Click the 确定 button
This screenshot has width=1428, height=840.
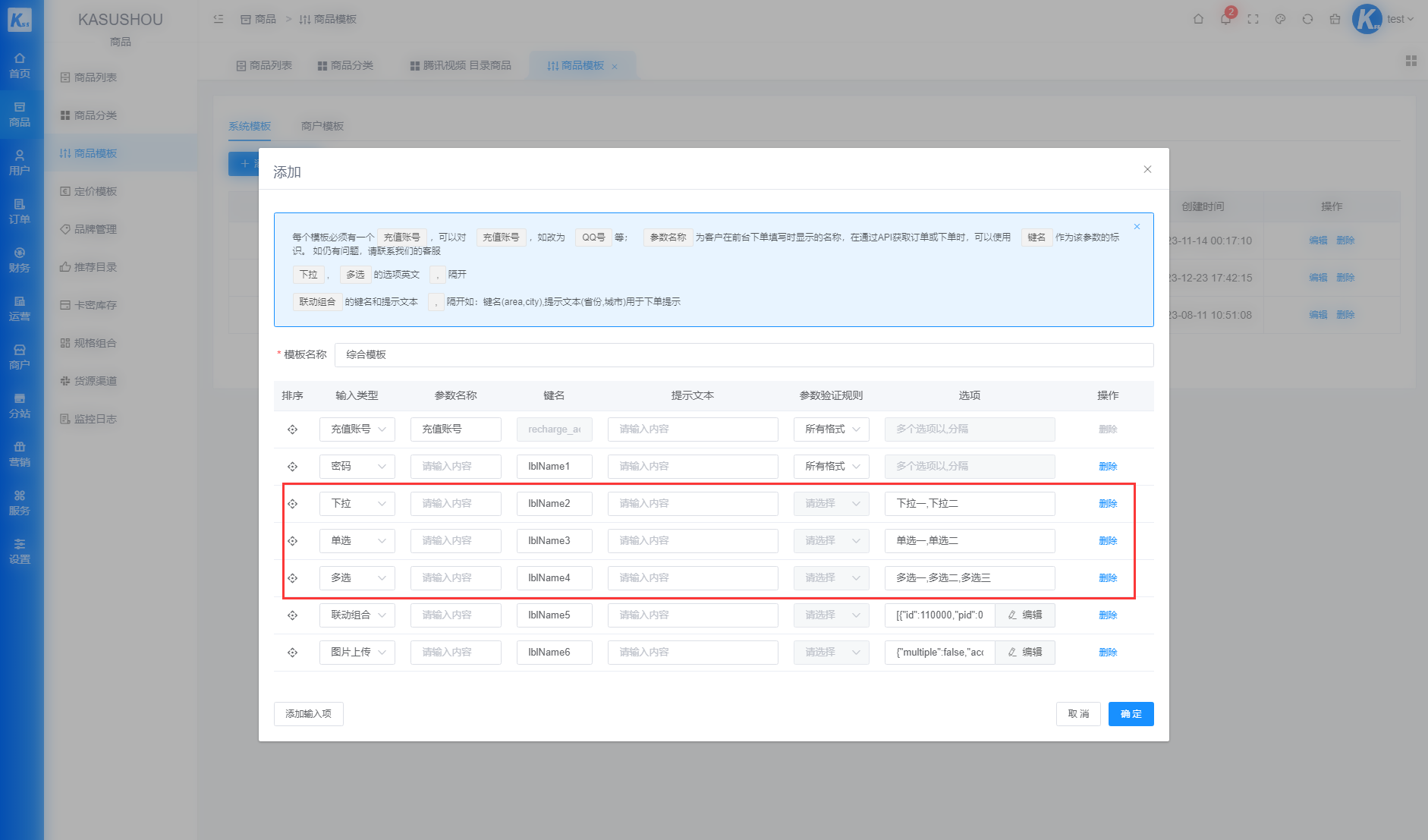1131,714
